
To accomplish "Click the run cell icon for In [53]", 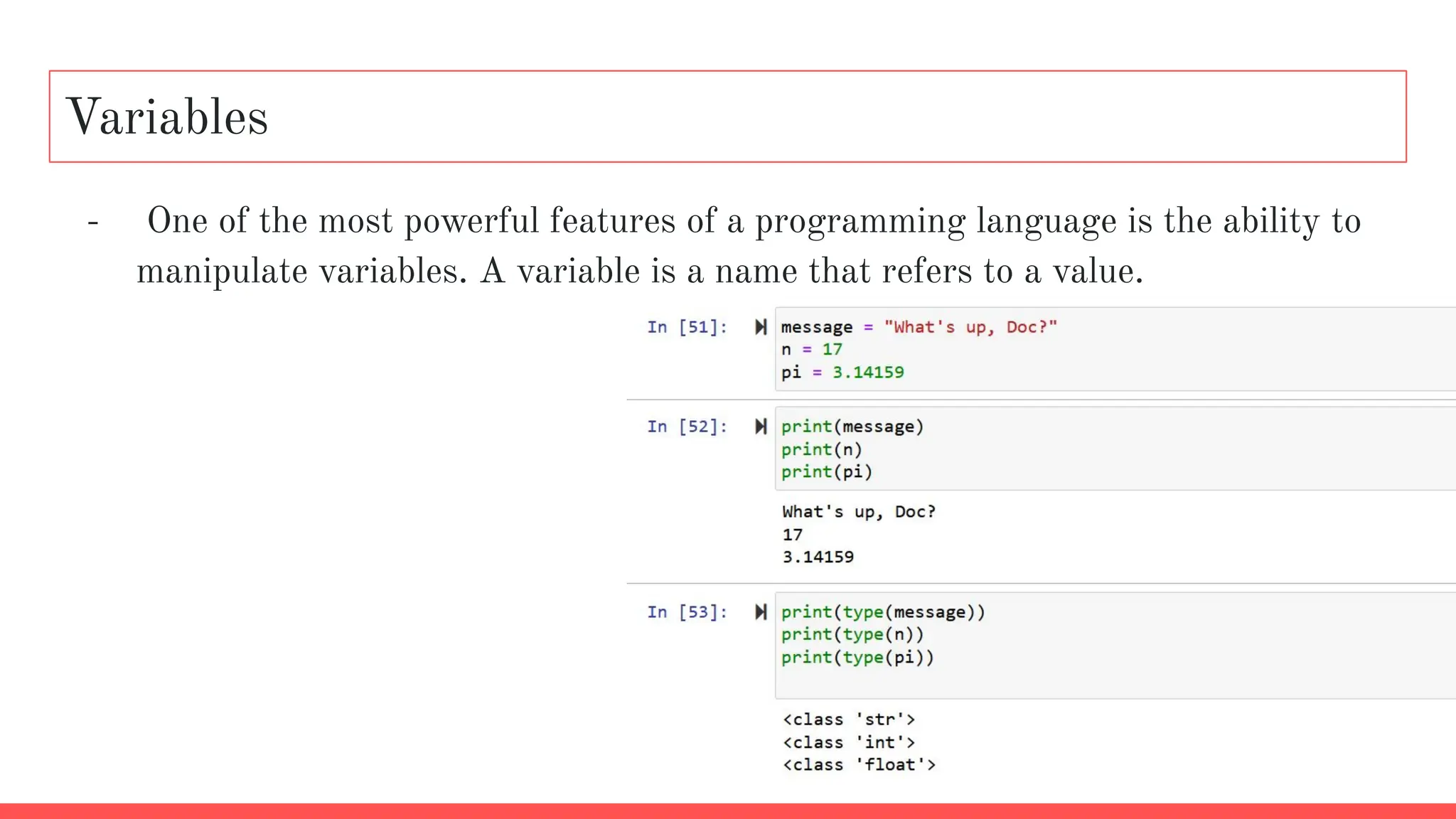I will pos(761,612).
